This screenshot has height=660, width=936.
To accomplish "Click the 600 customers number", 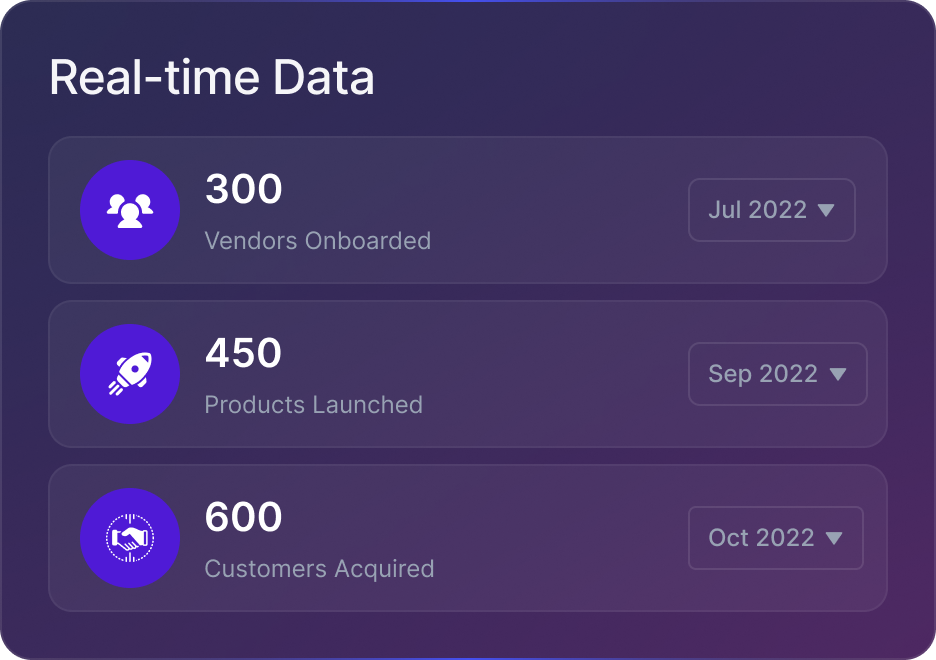I will (244, 517).
